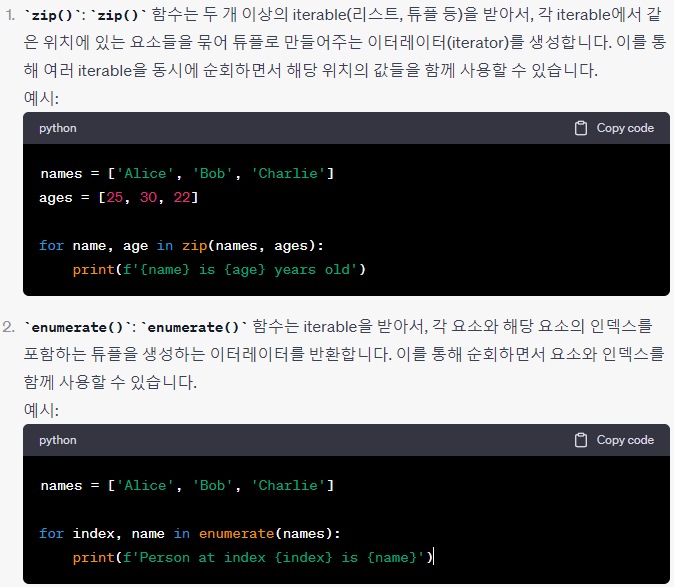
Task: Click the '예시:' label above the zip code
Action: tap(41, 98)
